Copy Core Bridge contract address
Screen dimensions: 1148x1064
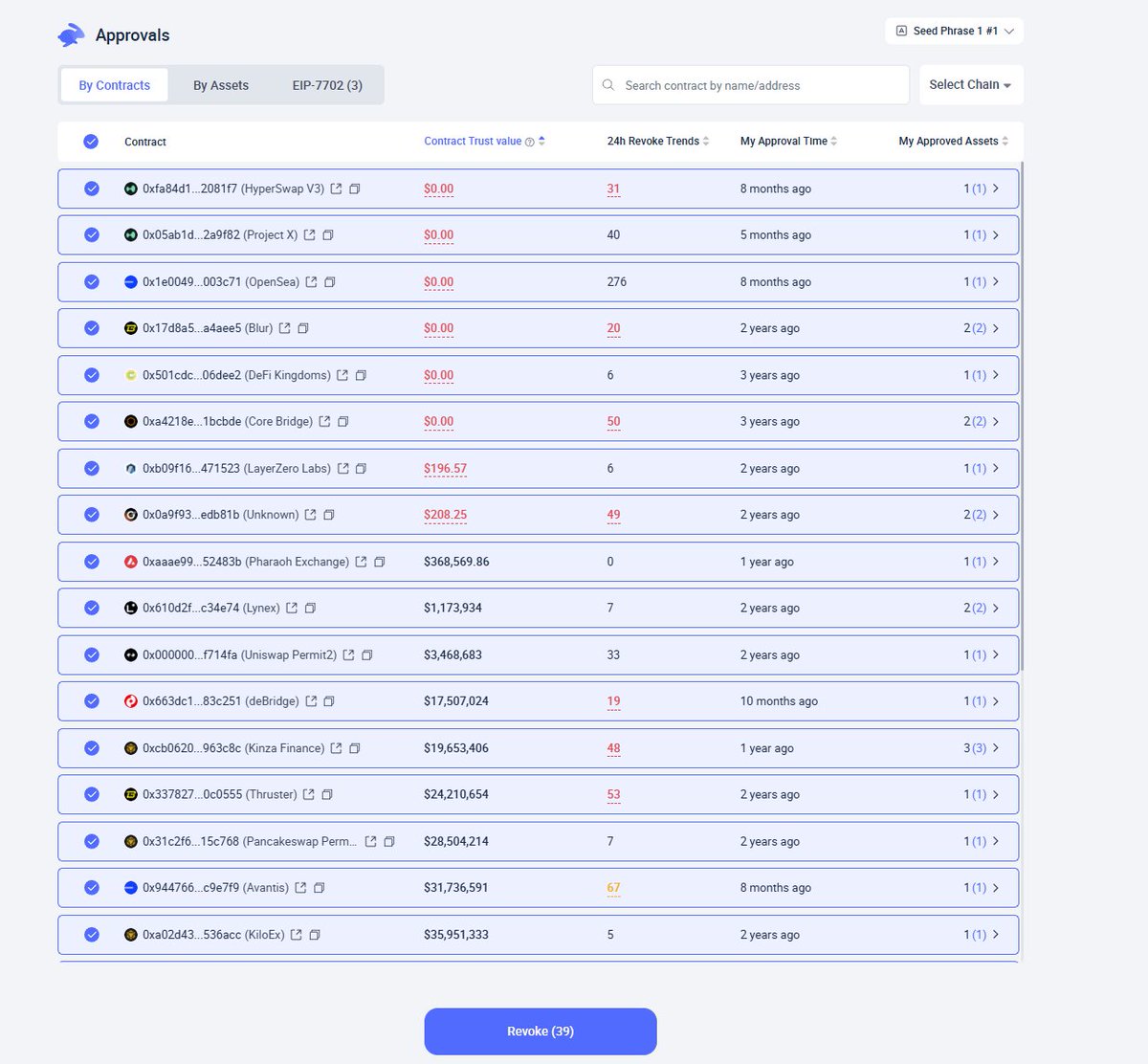tap(342, 421)
